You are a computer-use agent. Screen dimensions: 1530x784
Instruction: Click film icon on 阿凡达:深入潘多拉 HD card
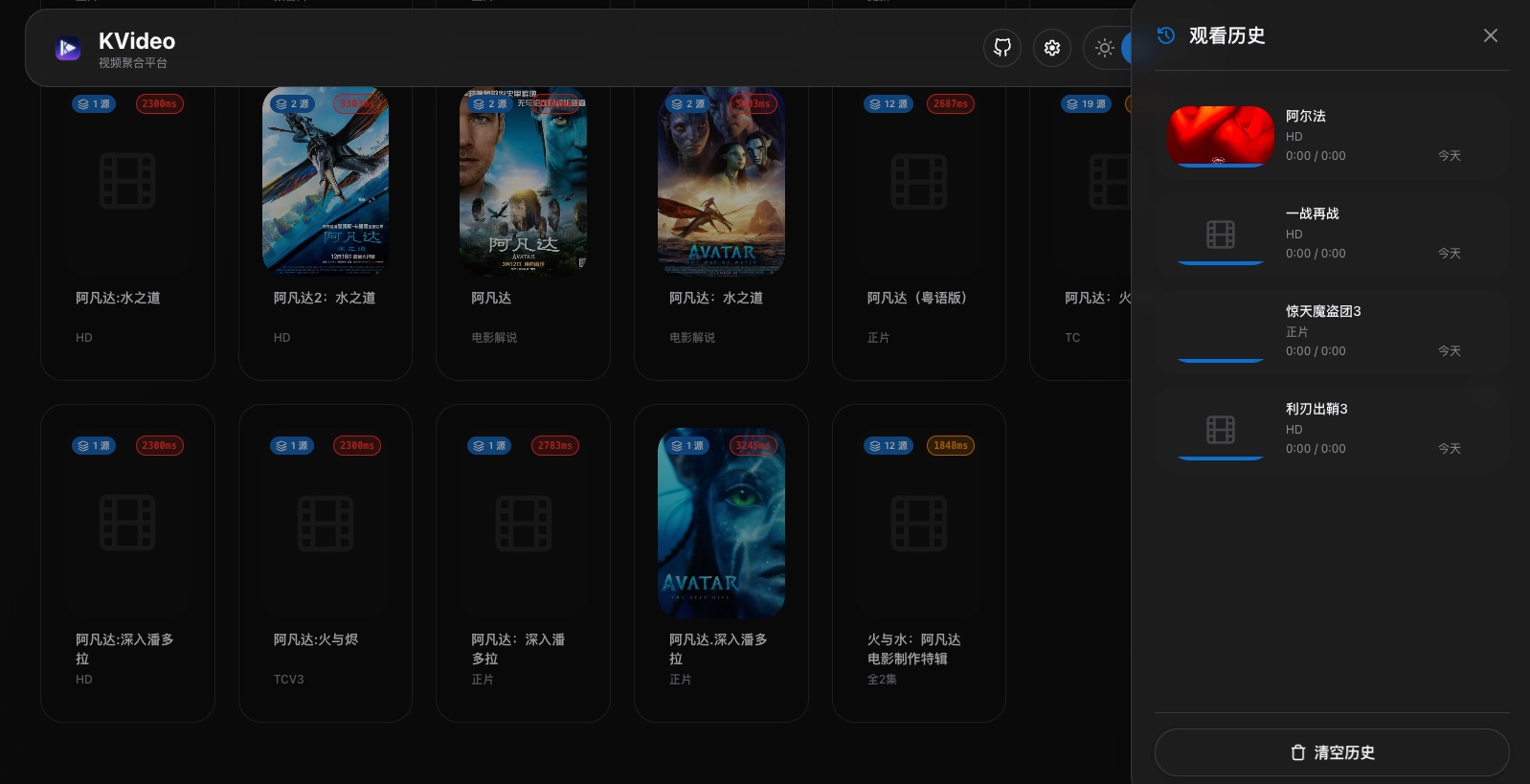pos(127,523)
